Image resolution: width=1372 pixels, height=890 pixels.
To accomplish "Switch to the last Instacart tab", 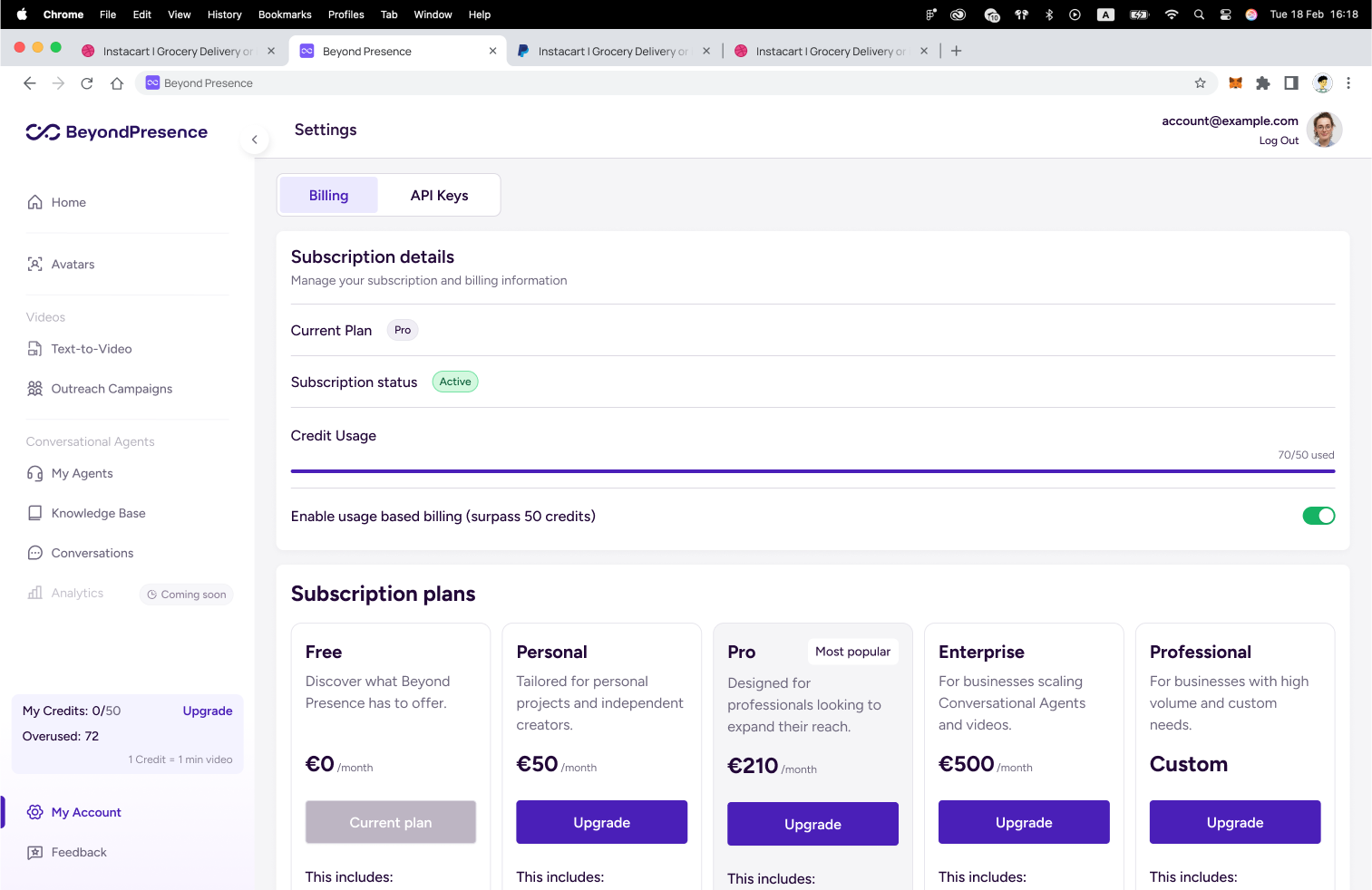I will [x=831, y=52].
